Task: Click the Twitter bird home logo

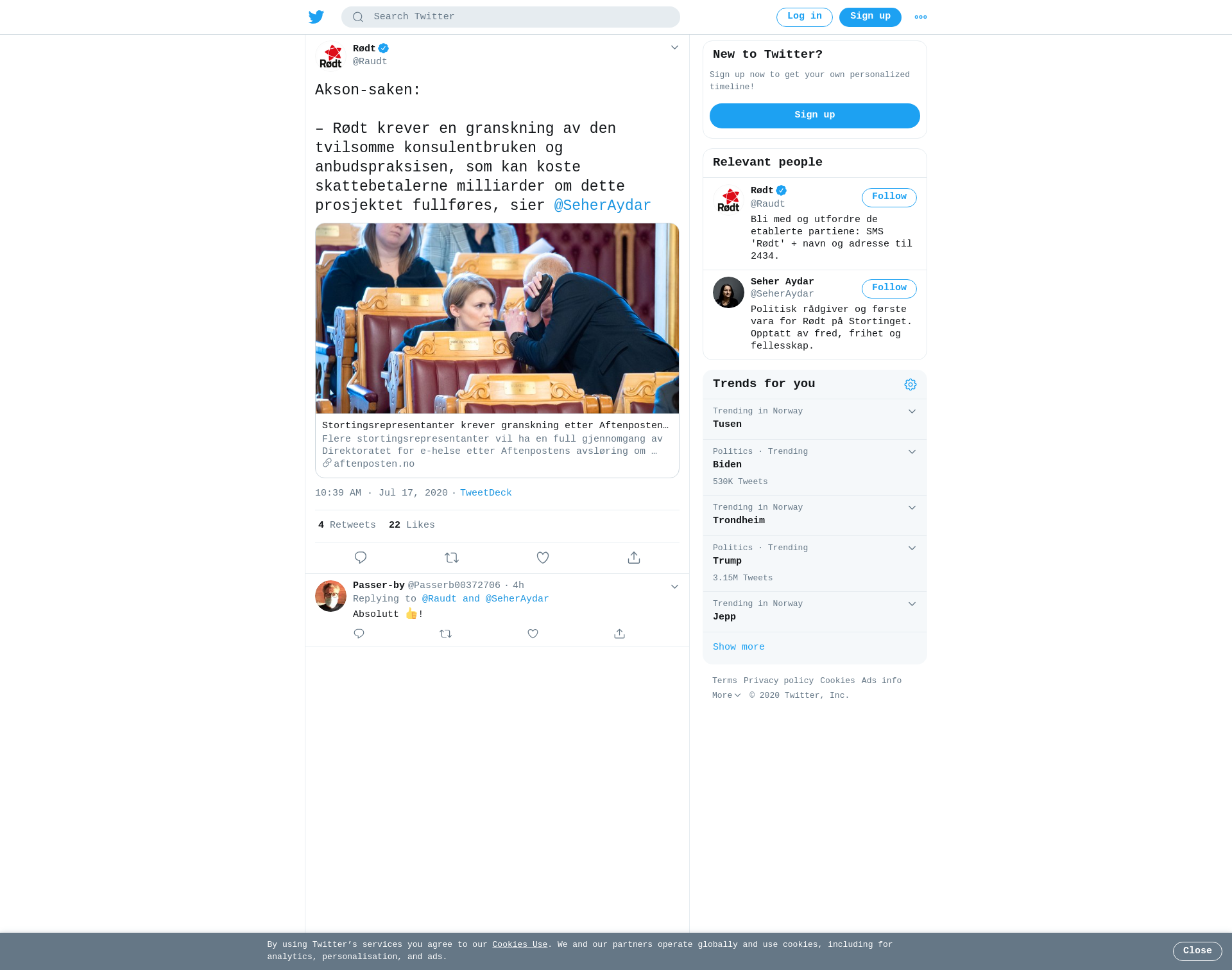Action: click(316, 17)
